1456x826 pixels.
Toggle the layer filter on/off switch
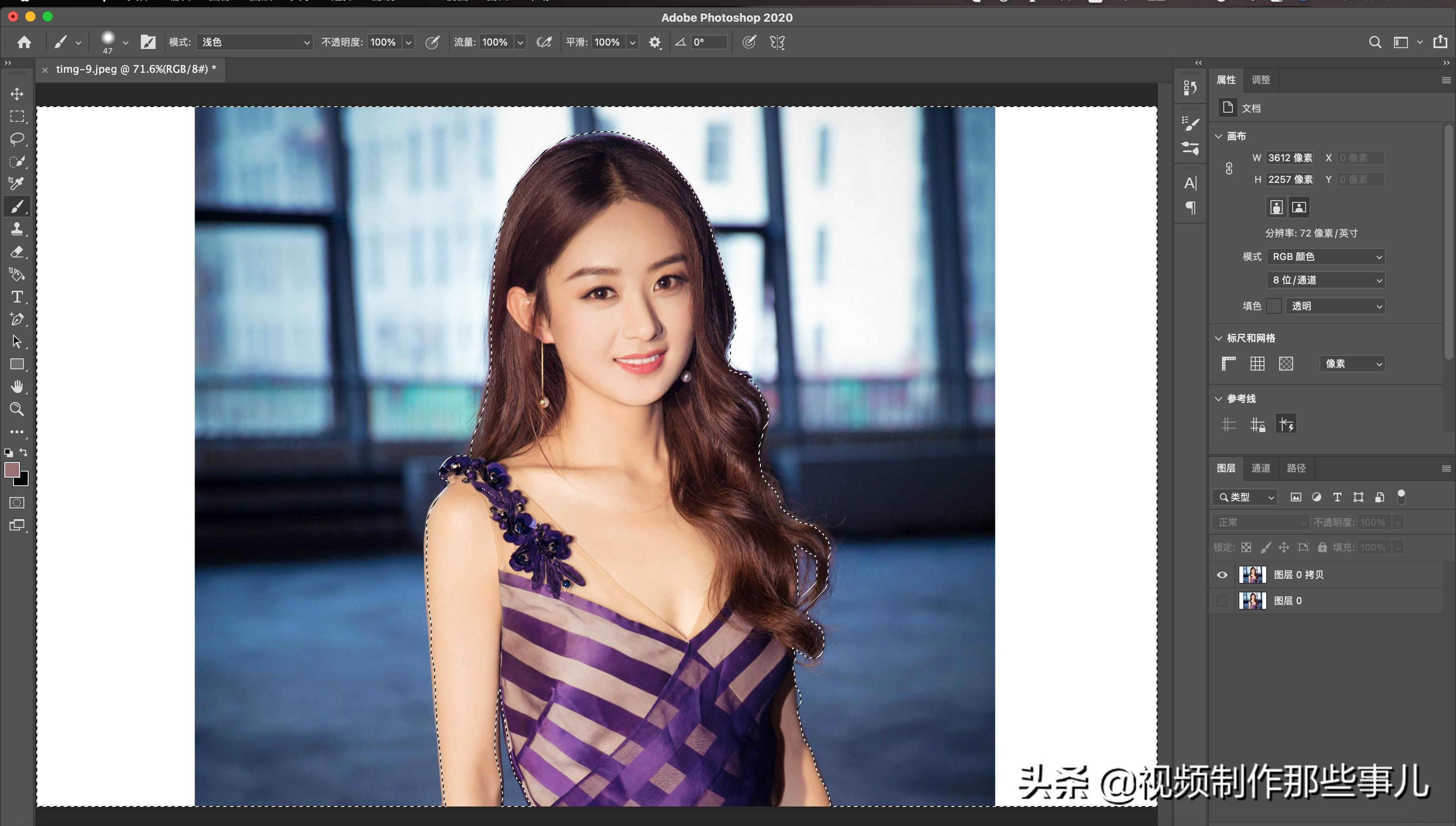[x=1401, y=496]
